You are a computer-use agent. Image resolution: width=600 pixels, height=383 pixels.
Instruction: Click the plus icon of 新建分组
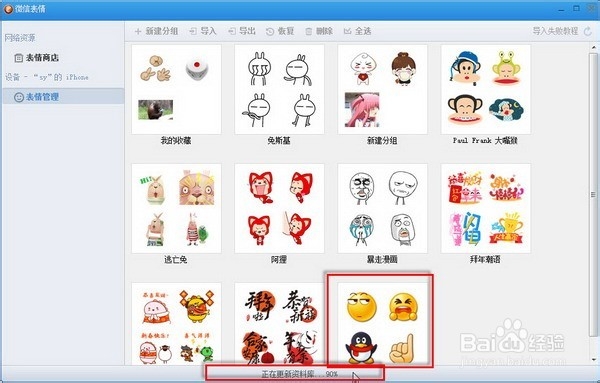(x=138, y=31)
